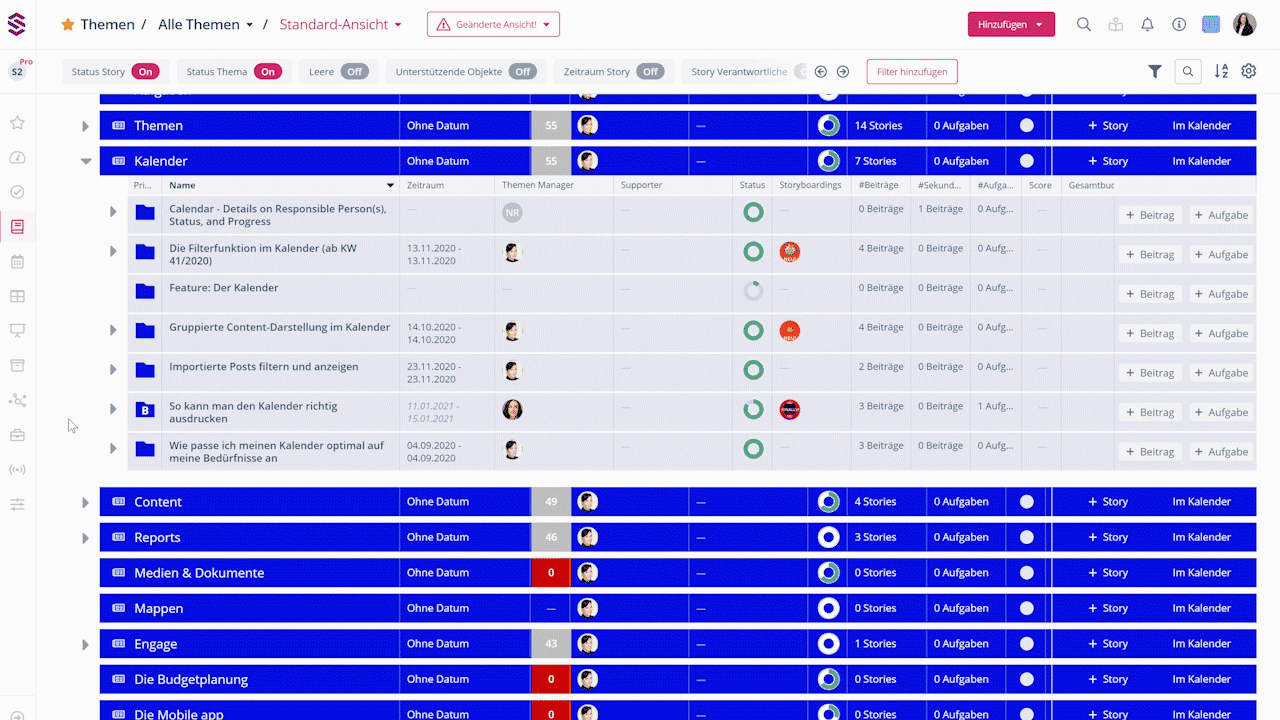
Task: Enable the Zeitraum Story filter
Action: (x=650, y=72)
